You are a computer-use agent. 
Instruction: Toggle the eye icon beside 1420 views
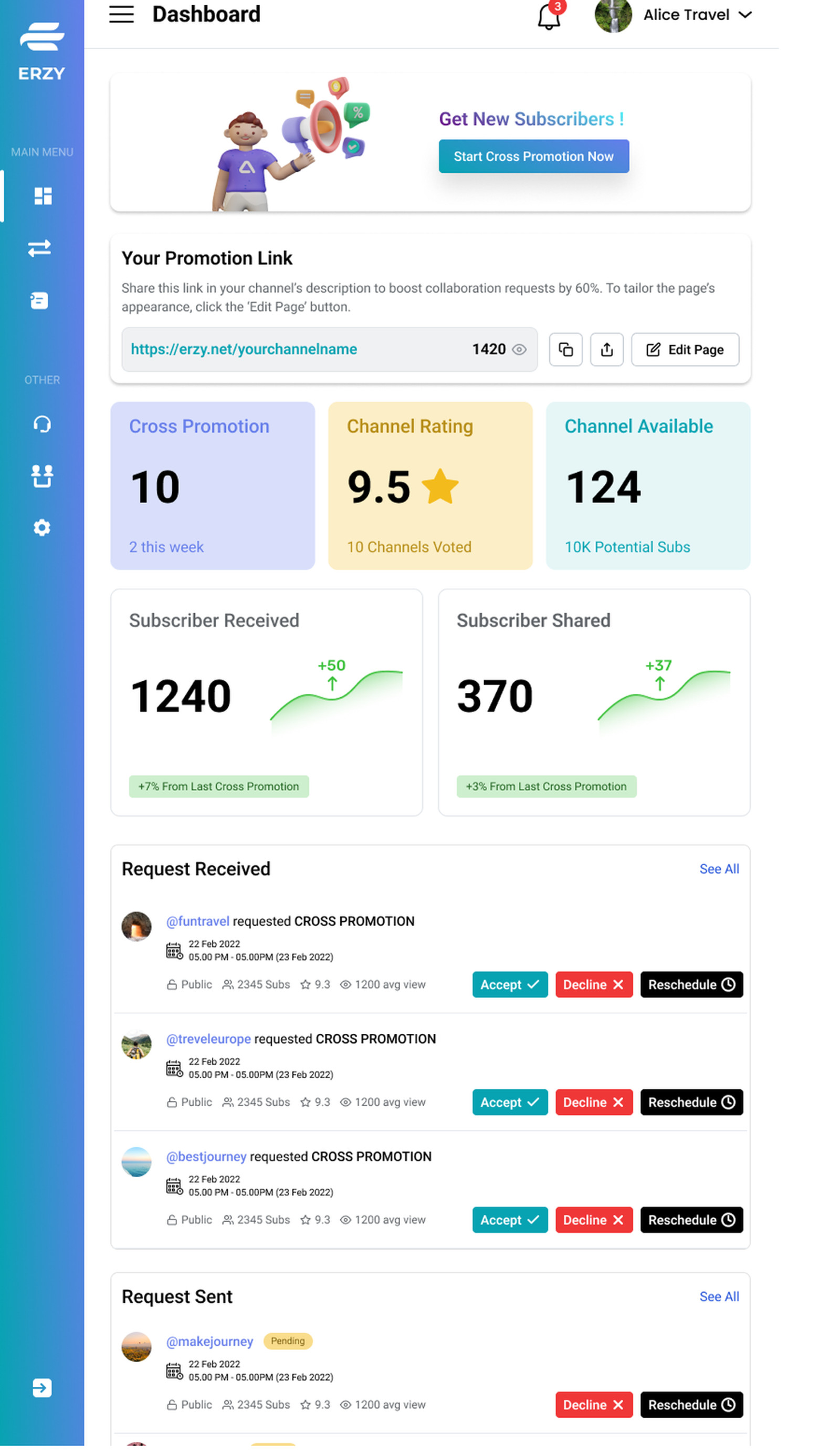(519, 350)
